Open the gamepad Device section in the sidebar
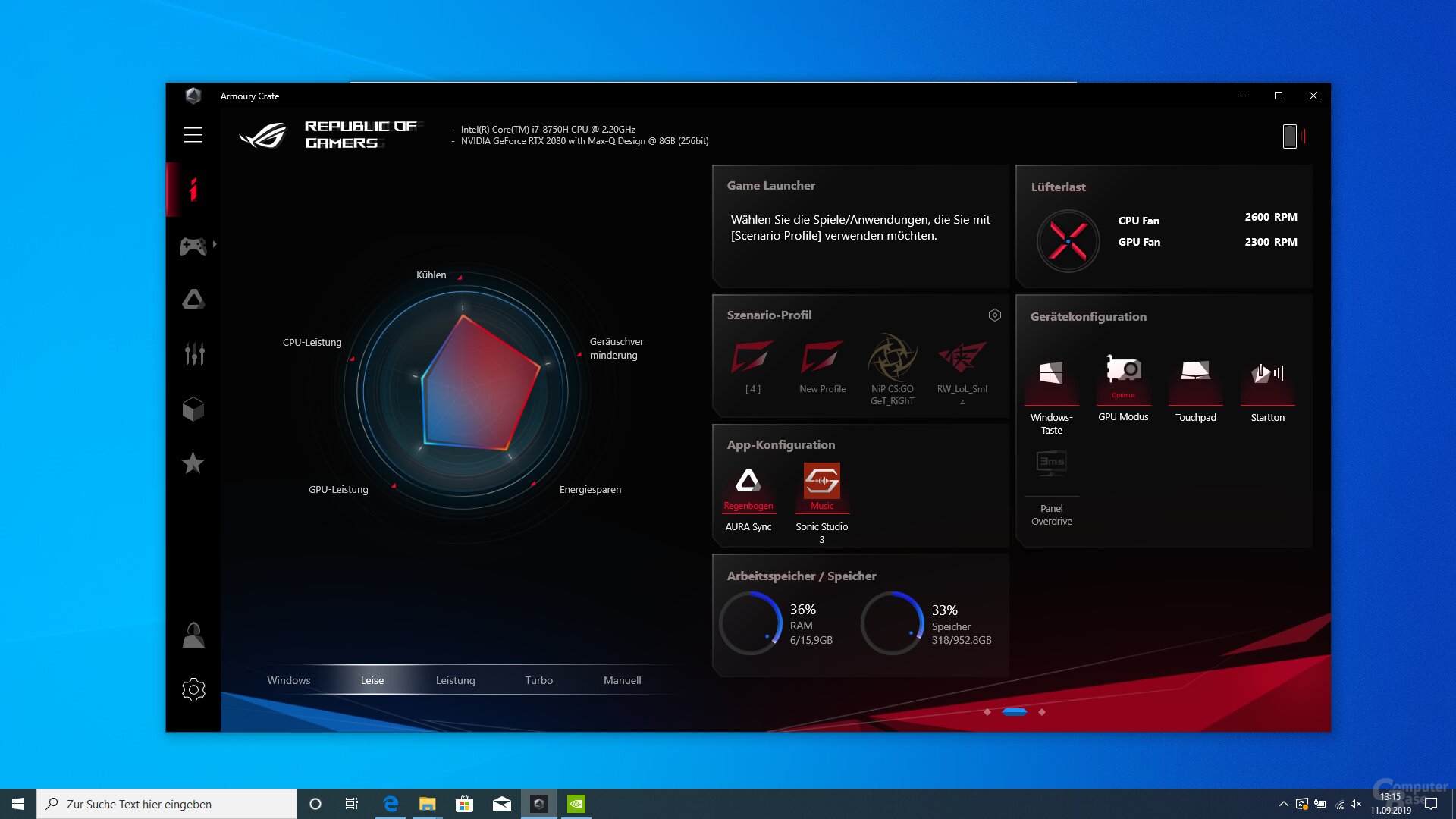The width and height of the screenshot is (1456, 819). tap(193, 246)
